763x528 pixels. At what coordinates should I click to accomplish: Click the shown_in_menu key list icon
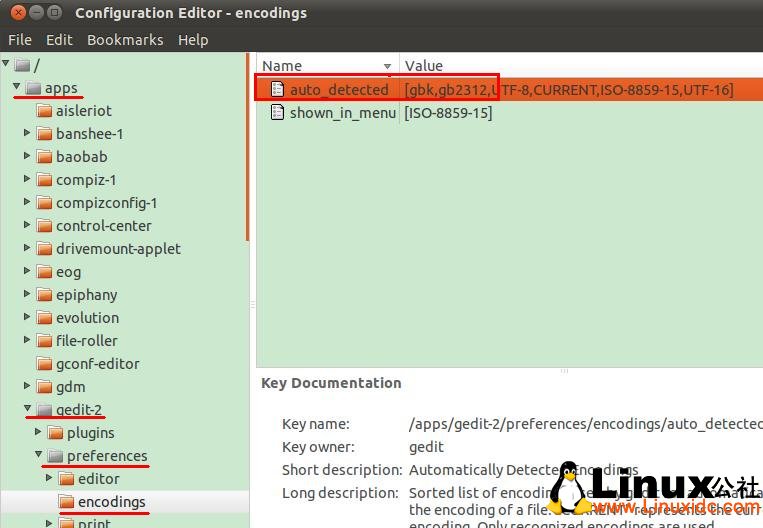tap(277, 112)
